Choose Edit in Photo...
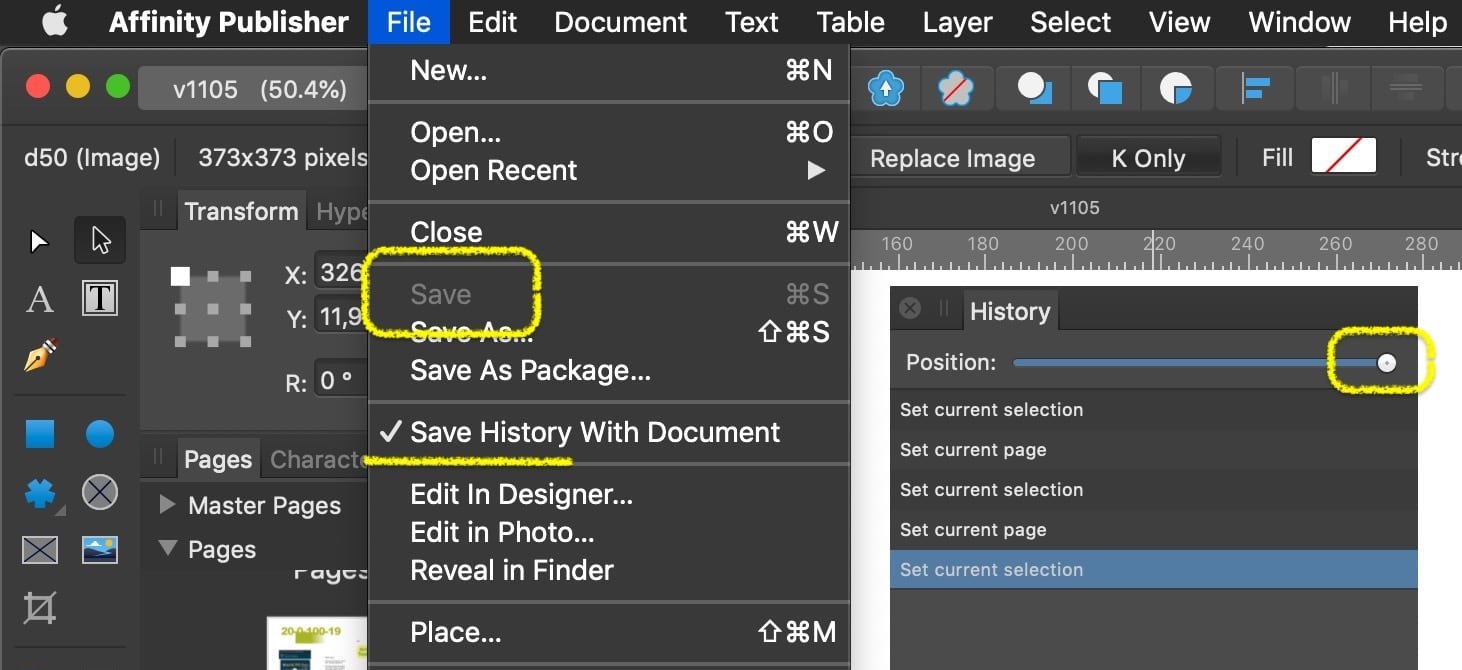This screenshot has width=1462, height=670. pos(609,533)
